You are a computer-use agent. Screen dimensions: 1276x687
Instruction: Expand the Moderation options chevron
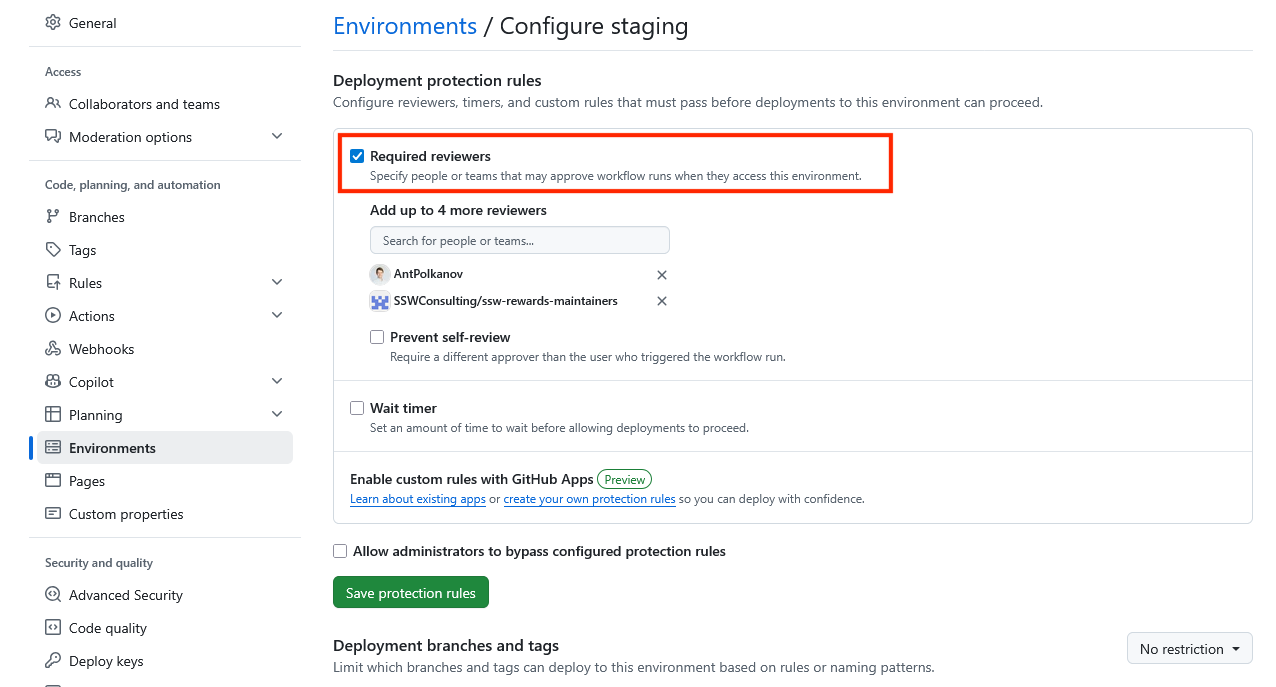click(277, 136)
